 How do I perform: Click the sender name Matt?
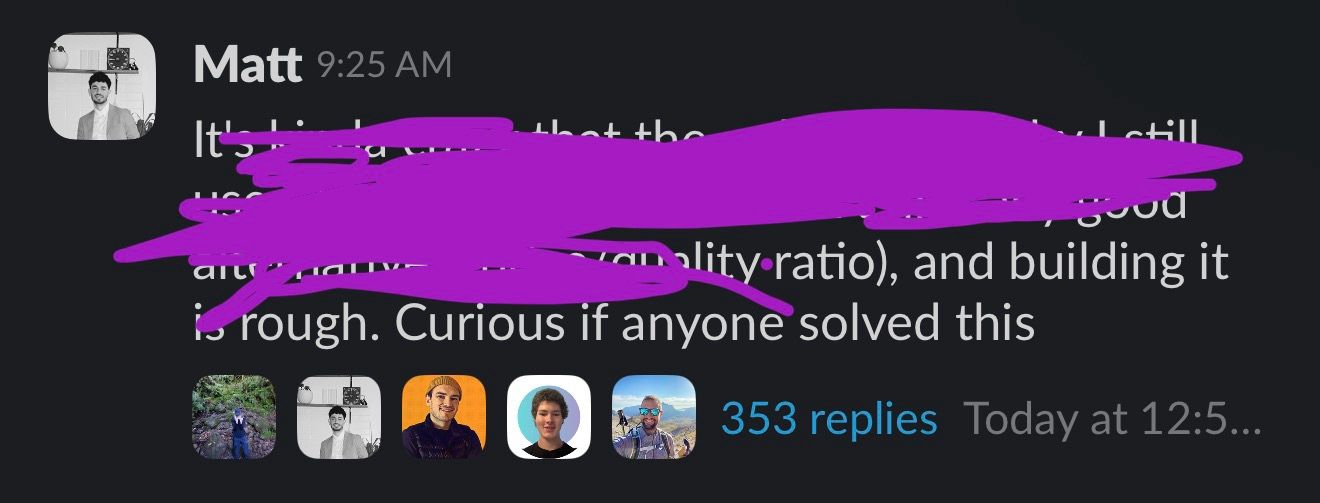pos(247,66)
